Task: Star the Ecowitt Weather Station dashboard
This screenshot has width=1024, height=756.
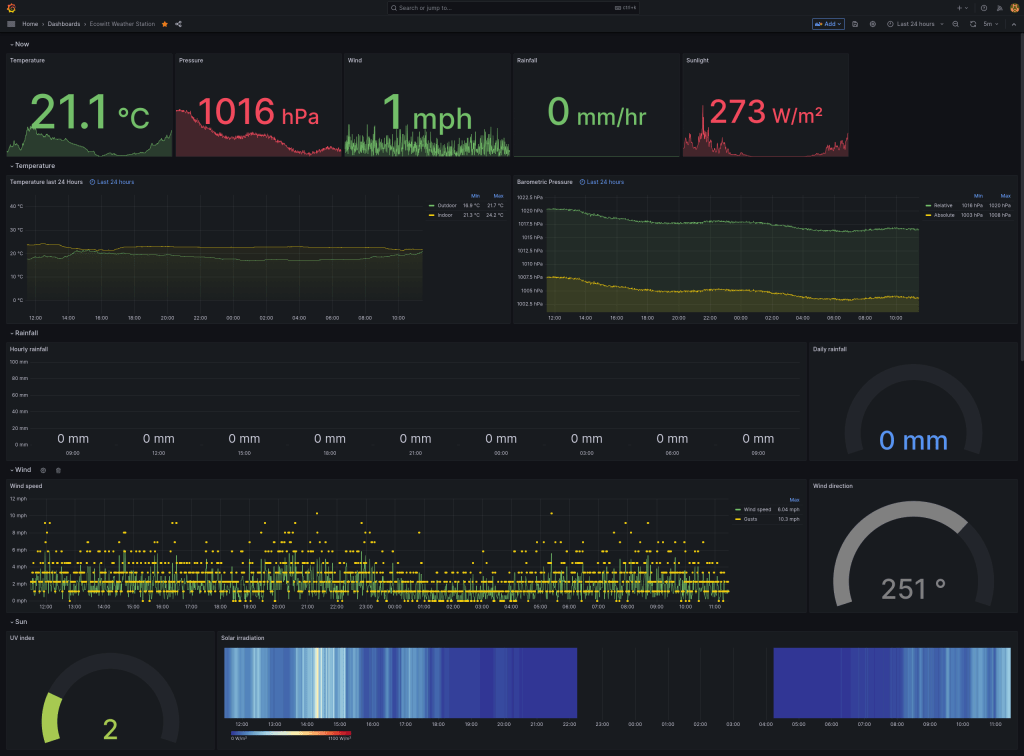Action: (x=165, y=24)
